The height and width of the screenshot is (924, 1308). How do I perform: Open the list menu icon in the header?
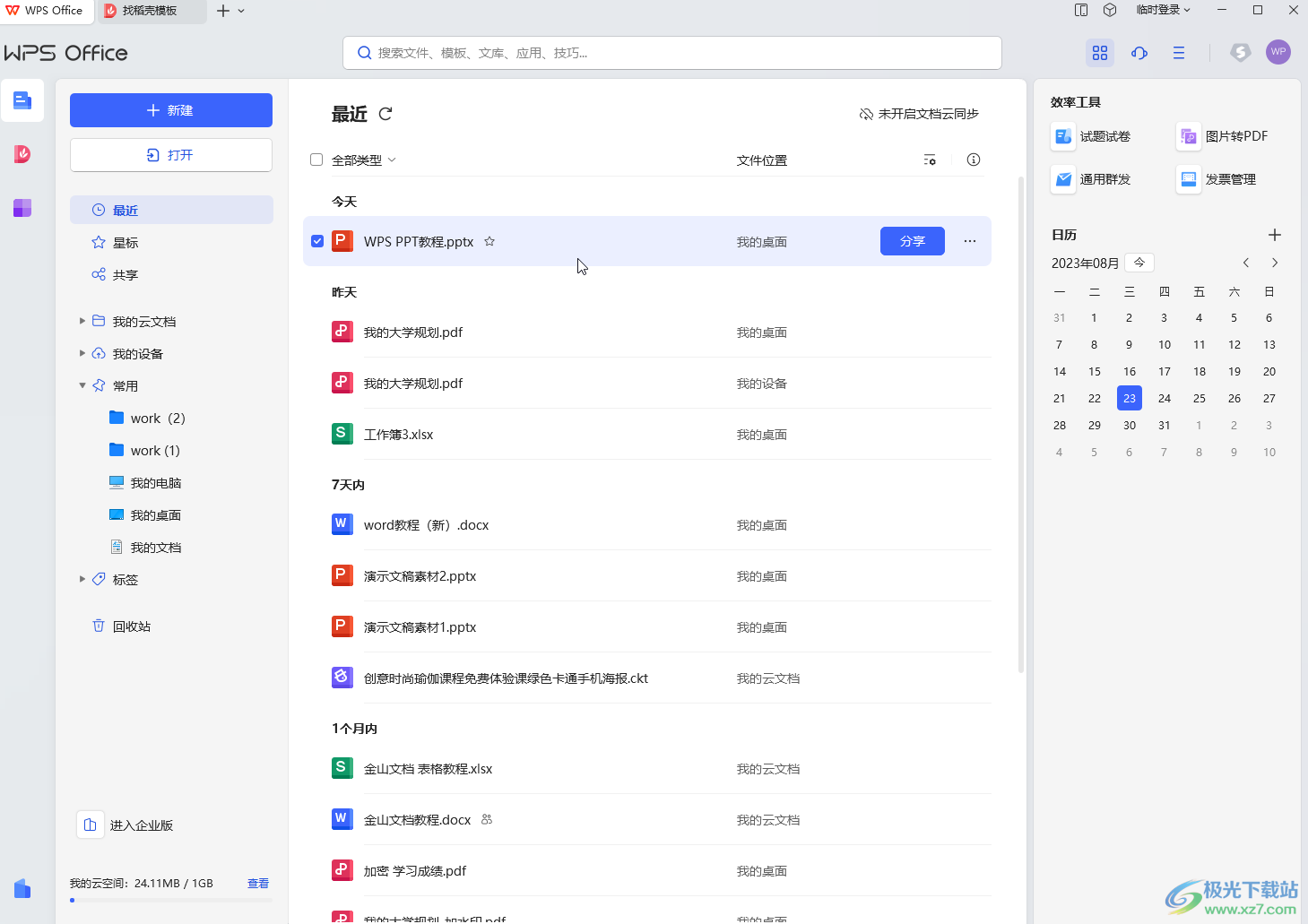coord(1179,53)
